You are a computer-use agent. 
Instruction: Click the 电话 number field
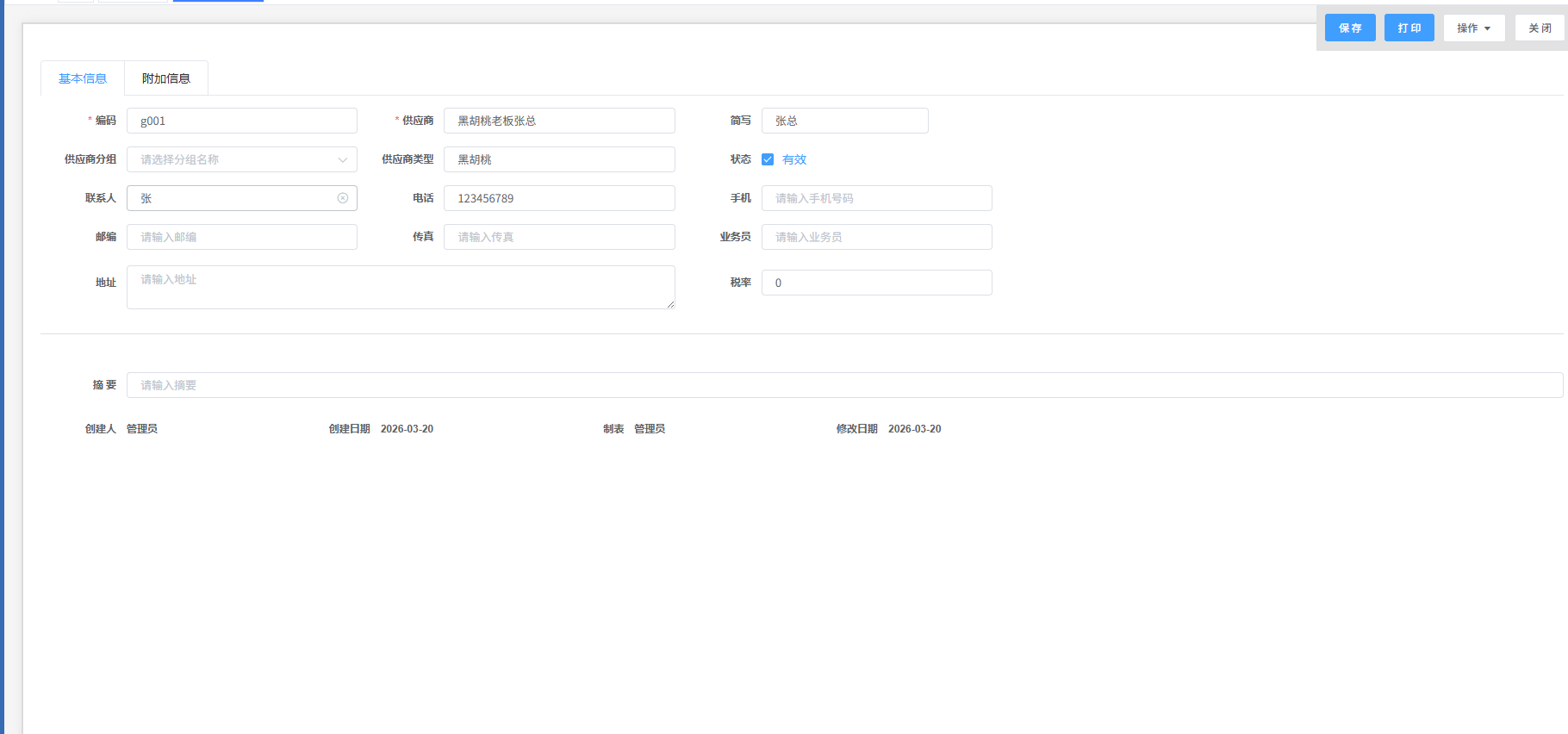[x=558, y=198]
